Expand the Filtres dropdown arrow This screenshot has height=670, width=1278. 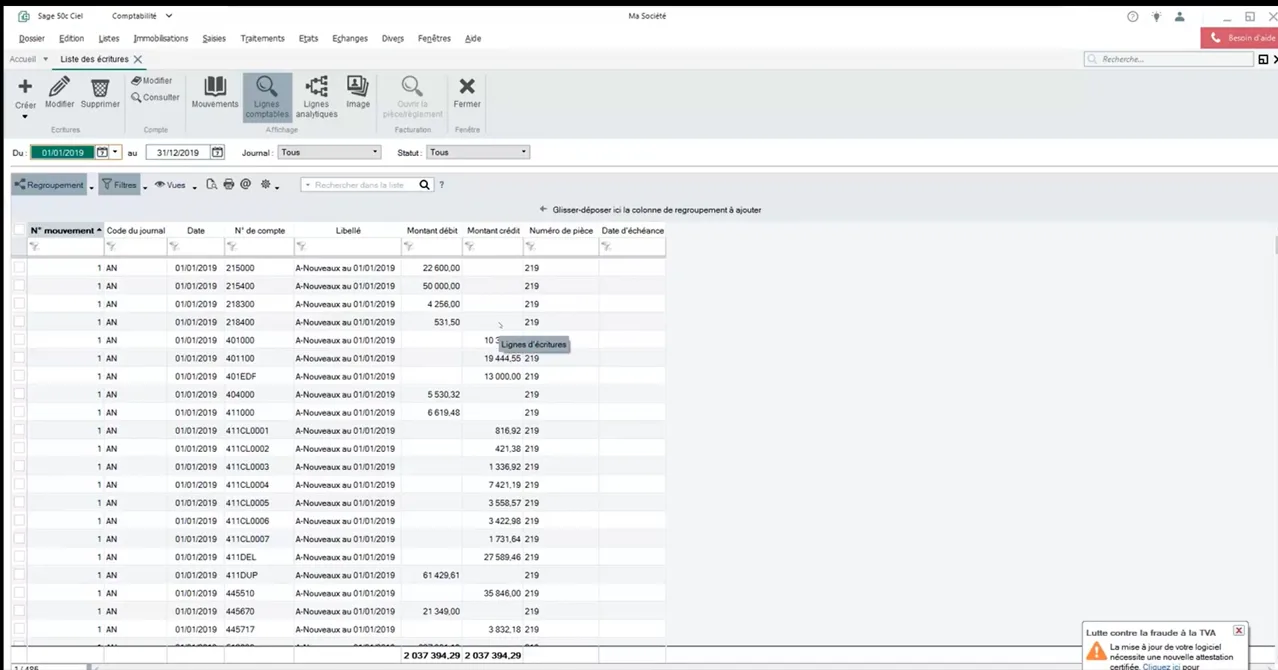145,187
